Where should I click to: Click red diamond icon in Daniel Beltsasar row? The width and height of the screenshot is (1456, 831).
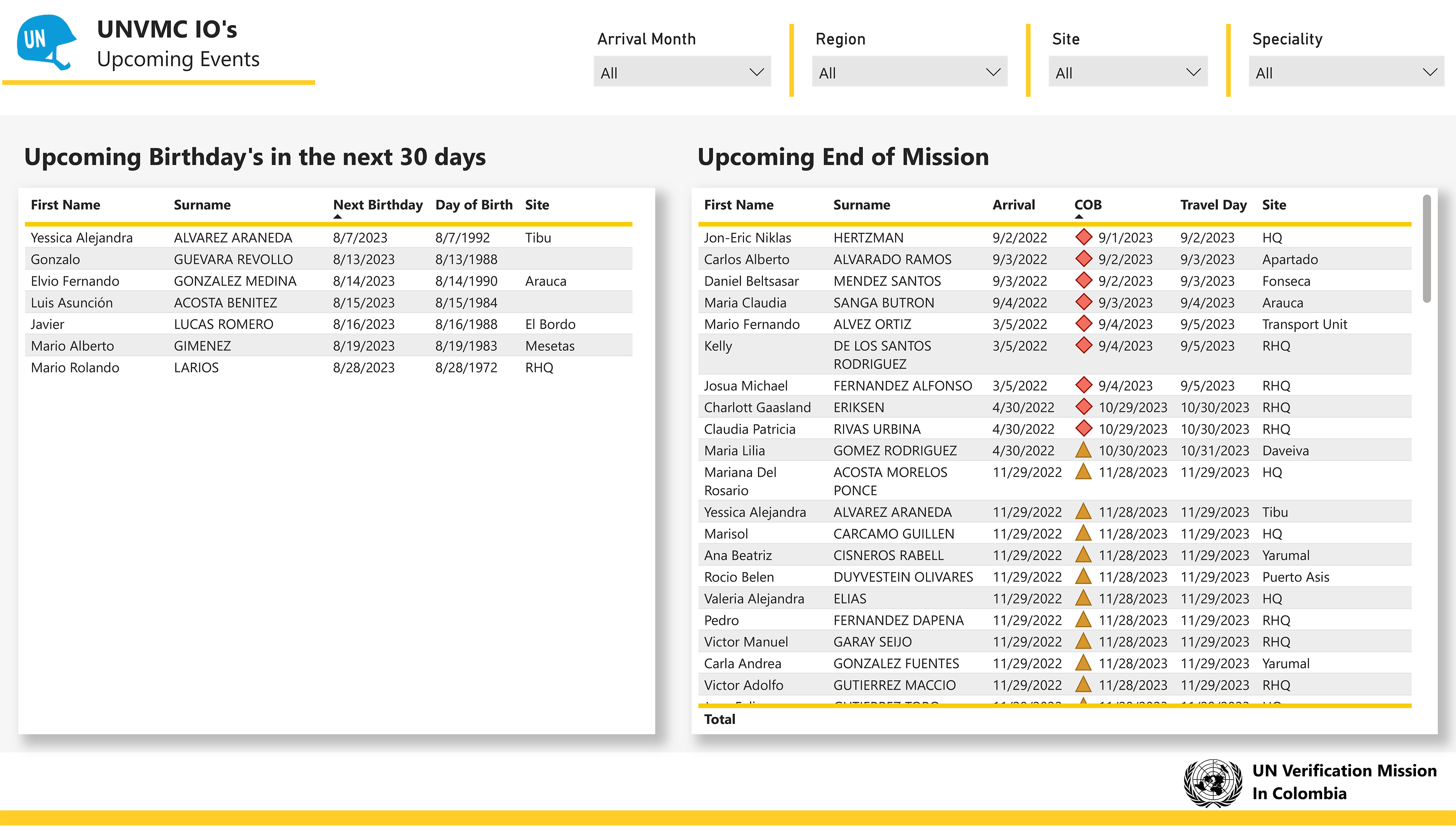[x=1083, y=280]
